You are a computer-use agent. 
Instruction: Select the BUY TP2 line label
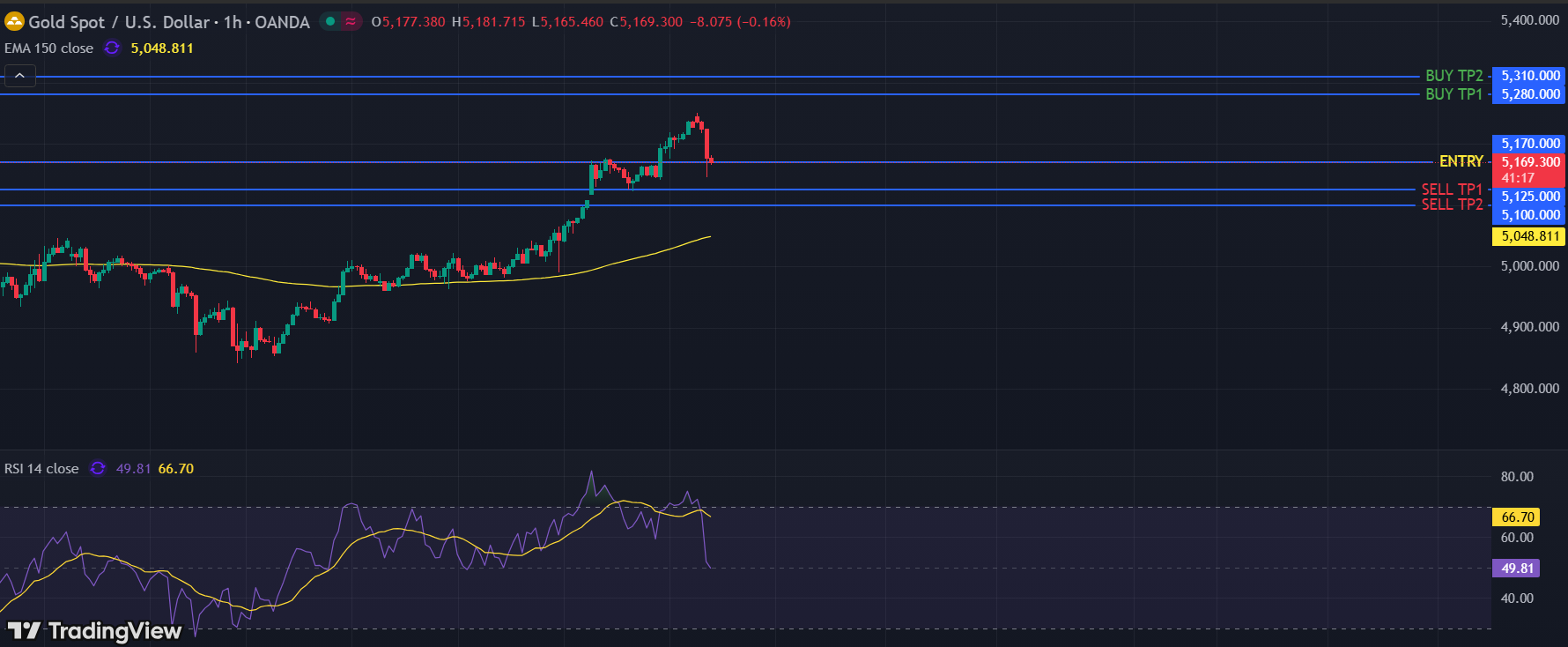(1453, 76)
